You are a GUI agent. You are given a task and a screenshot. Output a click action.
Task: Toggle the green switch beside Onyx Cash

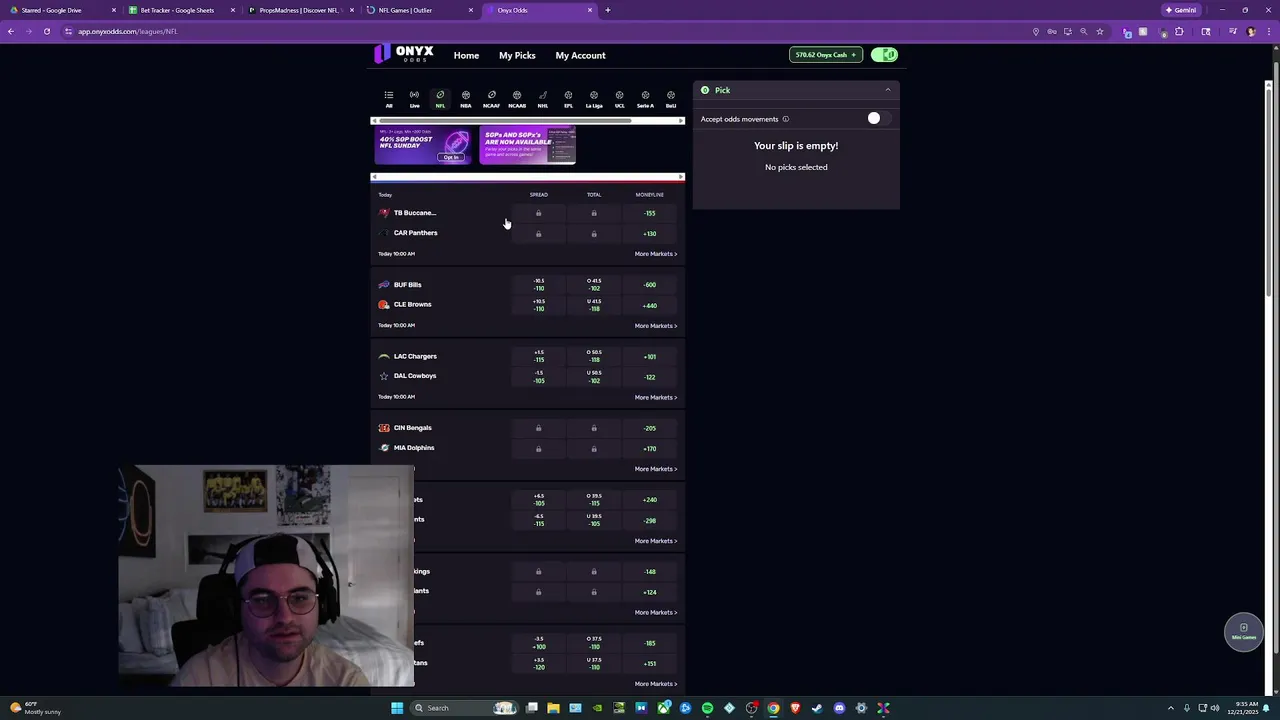click(x=884, y=55)
